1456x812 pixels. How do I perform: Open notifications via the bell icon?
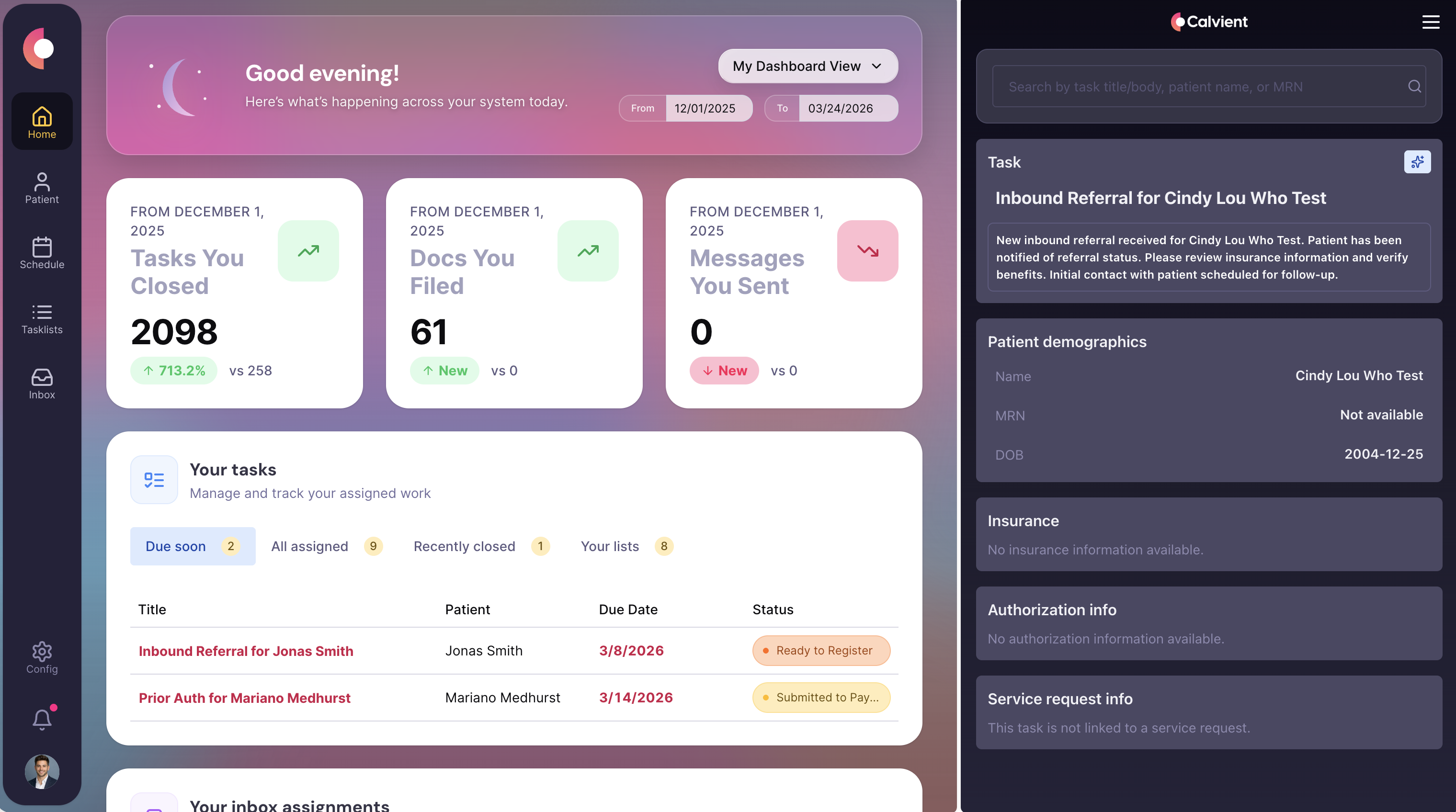point(41,719)
